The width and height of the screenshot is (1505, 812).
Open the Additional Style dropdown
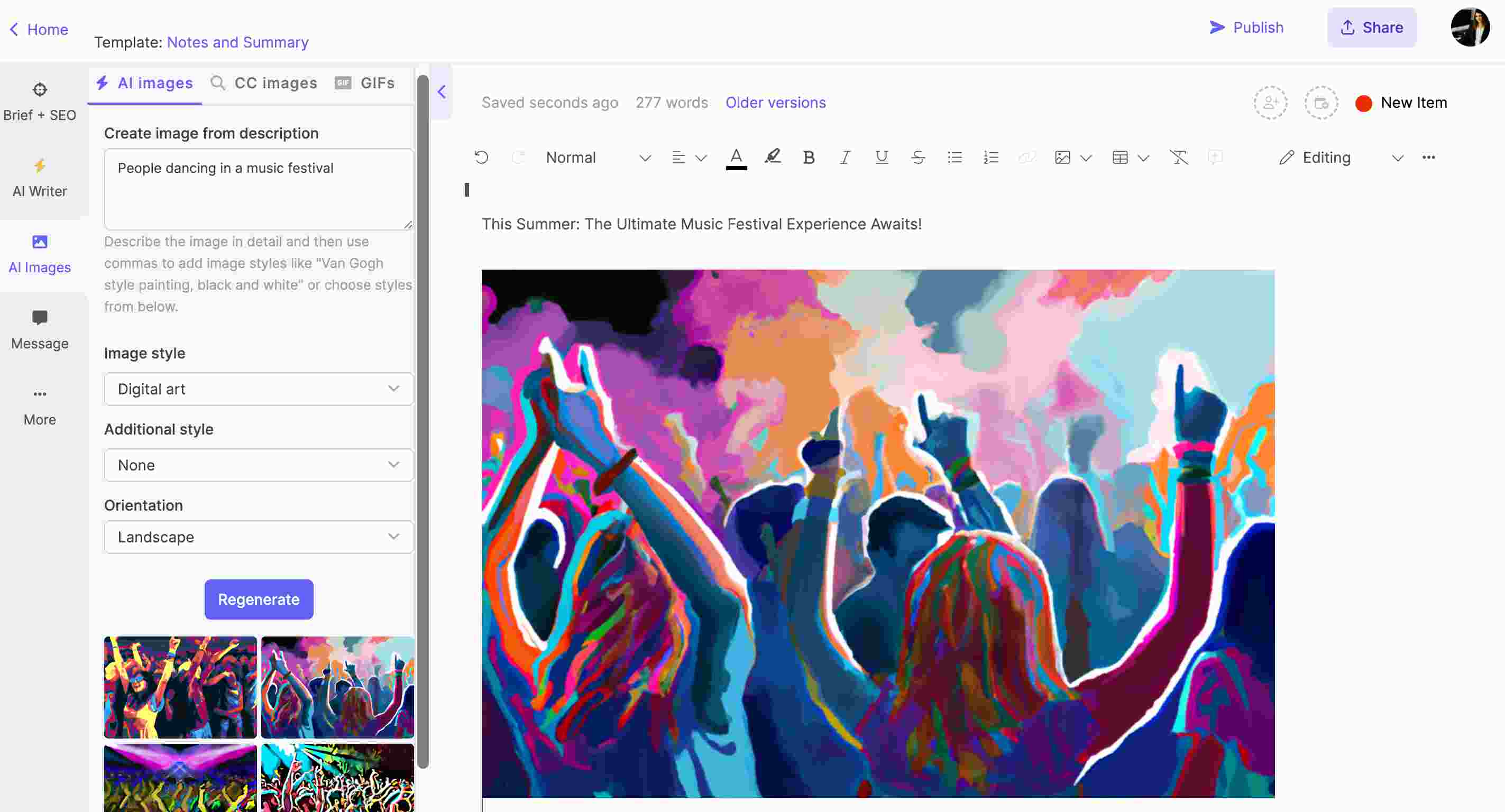258,464
